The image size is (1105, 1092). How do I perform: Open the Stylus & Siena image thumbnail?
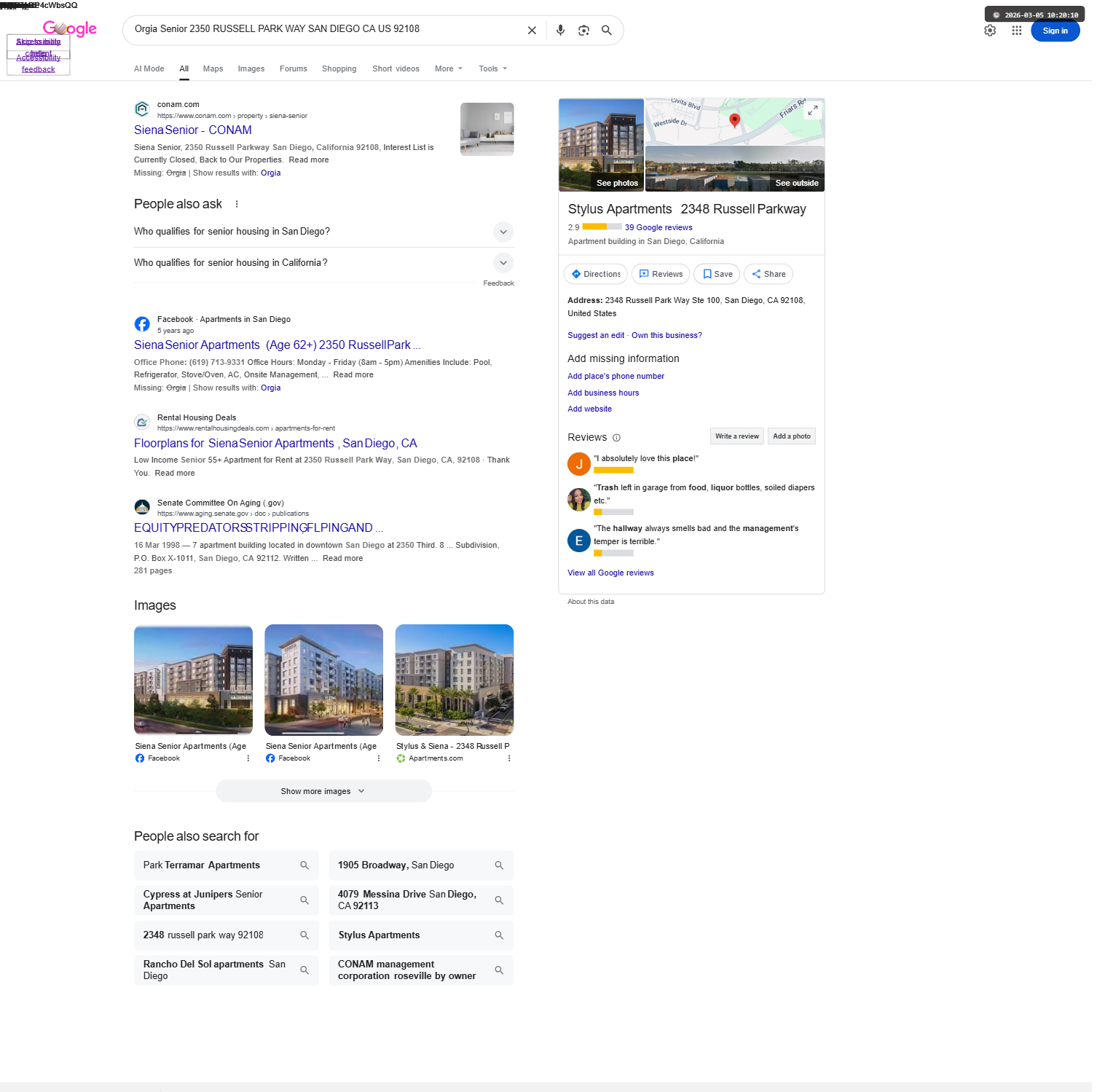455,680
